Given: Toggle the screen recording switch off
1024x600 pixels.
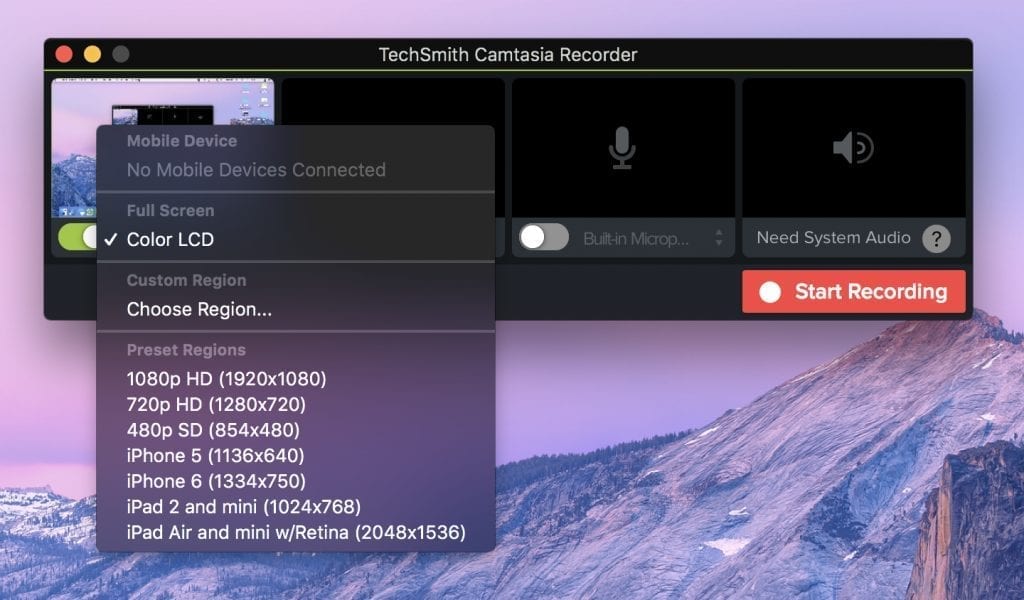Looking at the screenshot, I should coord(78,237).
